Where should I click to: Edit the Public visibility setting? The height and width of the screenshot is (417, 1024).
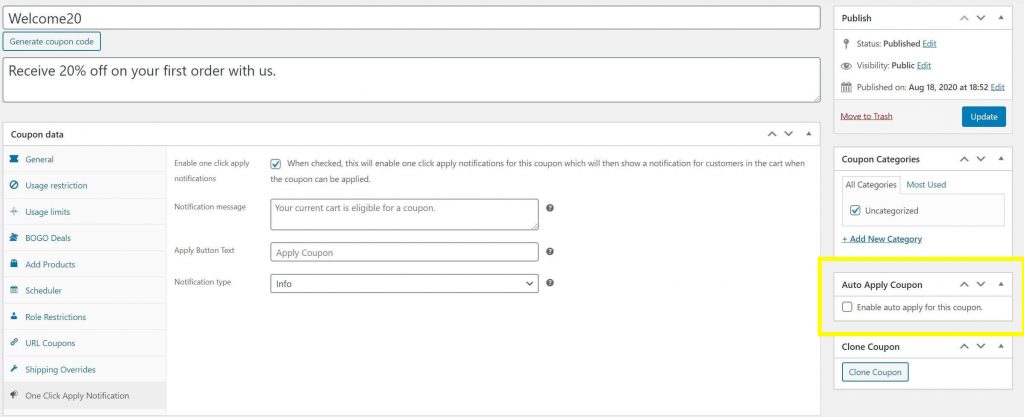tap(924, 66)
